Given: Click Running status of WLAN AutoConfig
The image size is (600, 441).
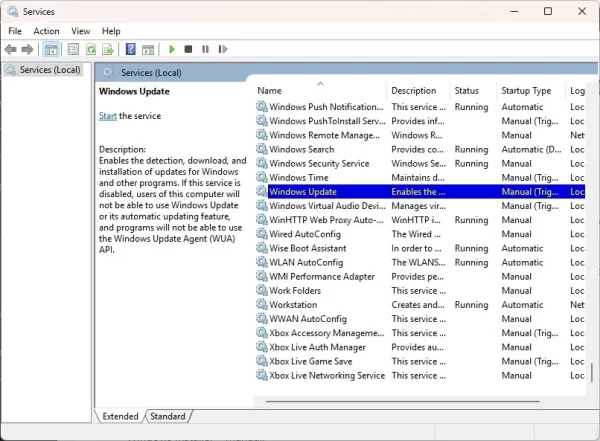Looking at the screenshot, I should click(471, 263).
